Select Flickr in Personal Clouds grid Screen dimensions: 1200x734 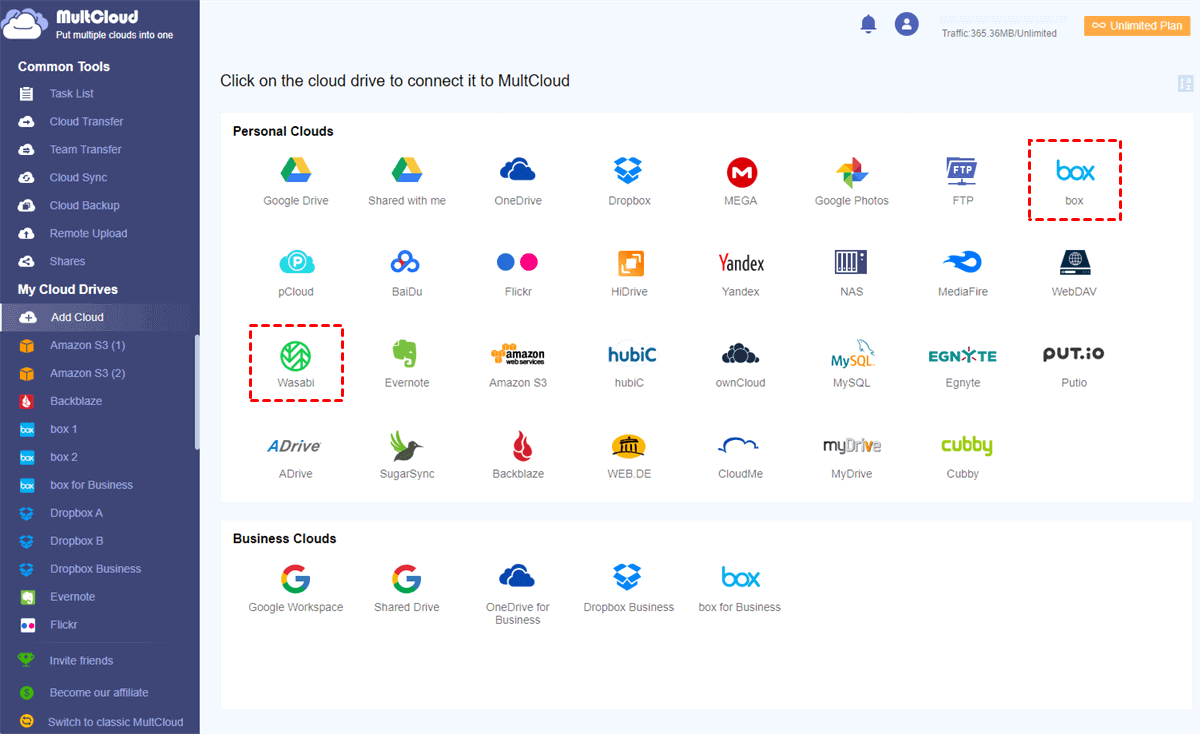518,273
